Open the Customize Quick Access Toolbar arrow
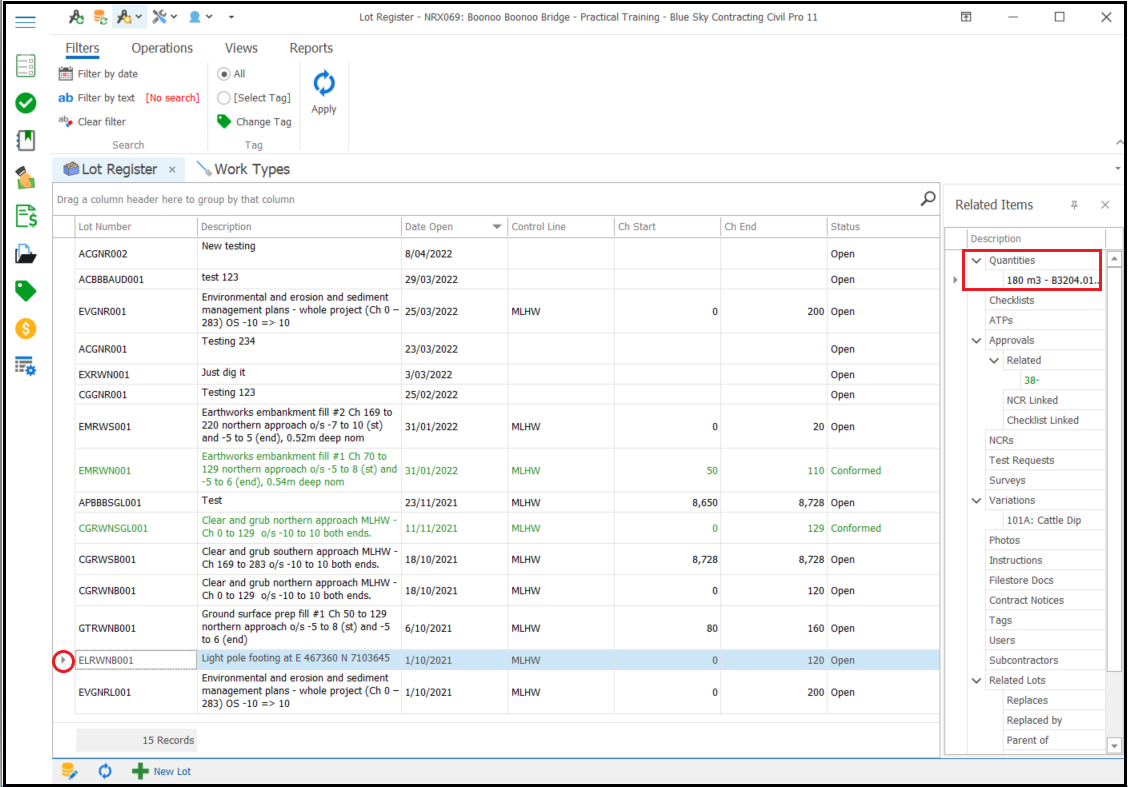The height and width of the screenshot is (787, 1128). click(231, 17)
